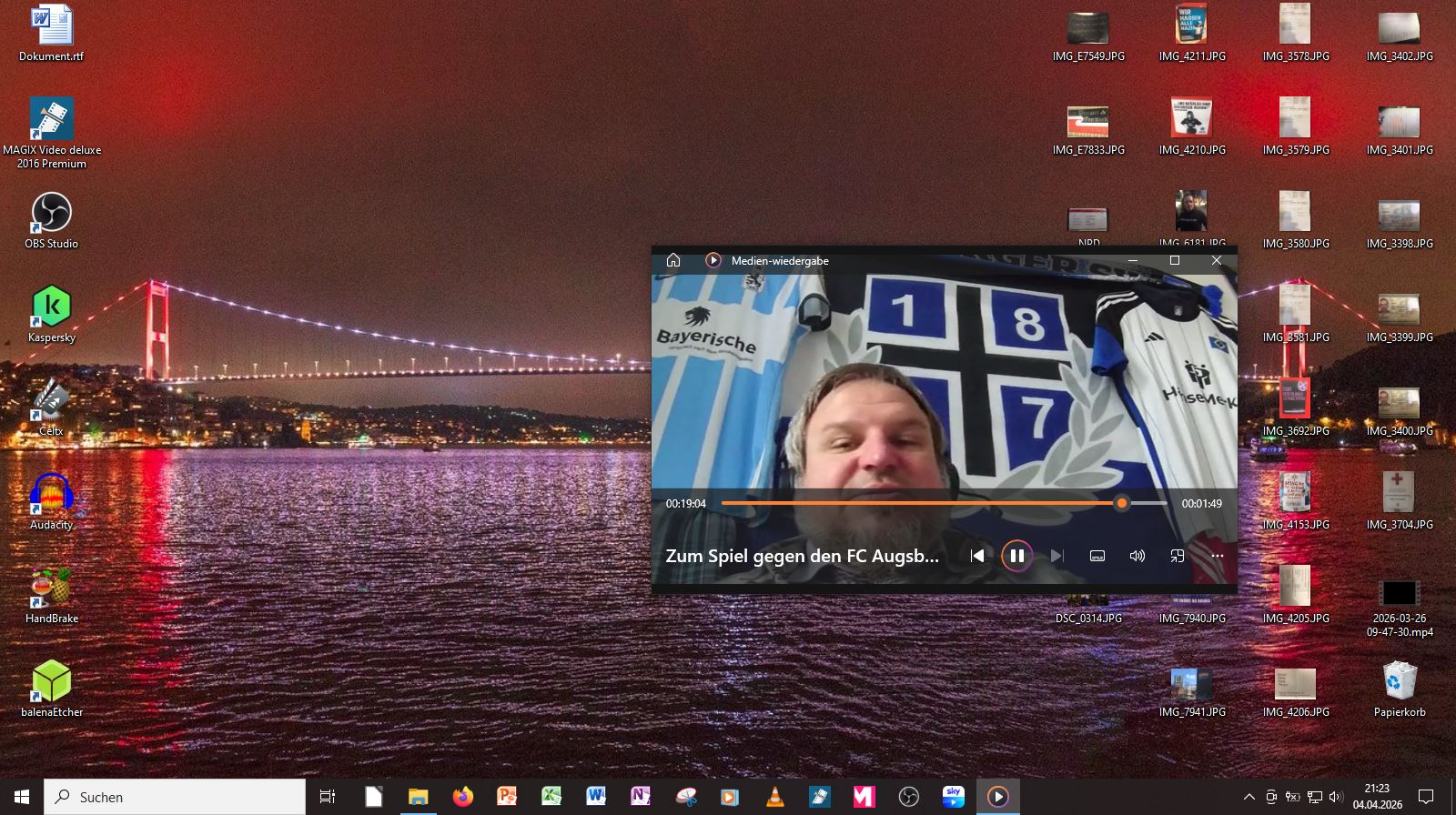This screenshot has height=815, width=1456.
Task: Click the Suchen search box
Action: (175, 797)
